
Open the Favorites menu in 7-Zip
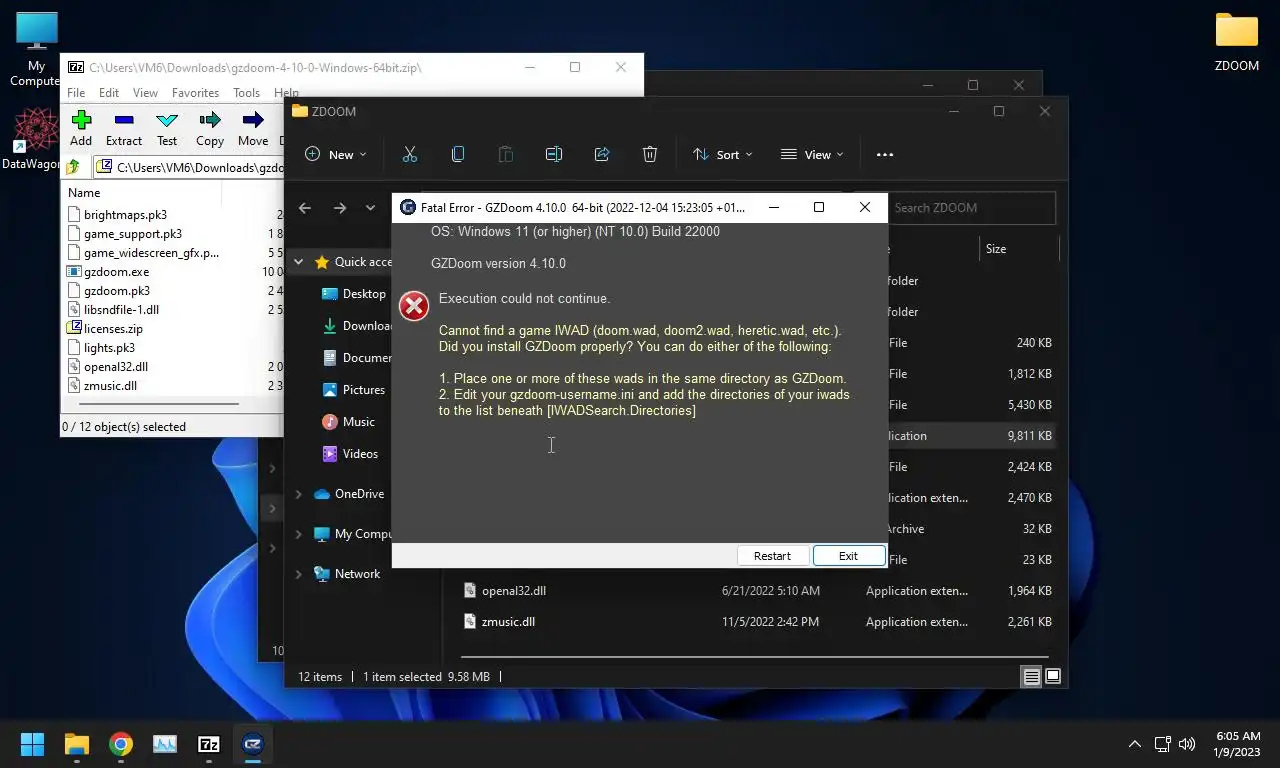pos(195,93)
